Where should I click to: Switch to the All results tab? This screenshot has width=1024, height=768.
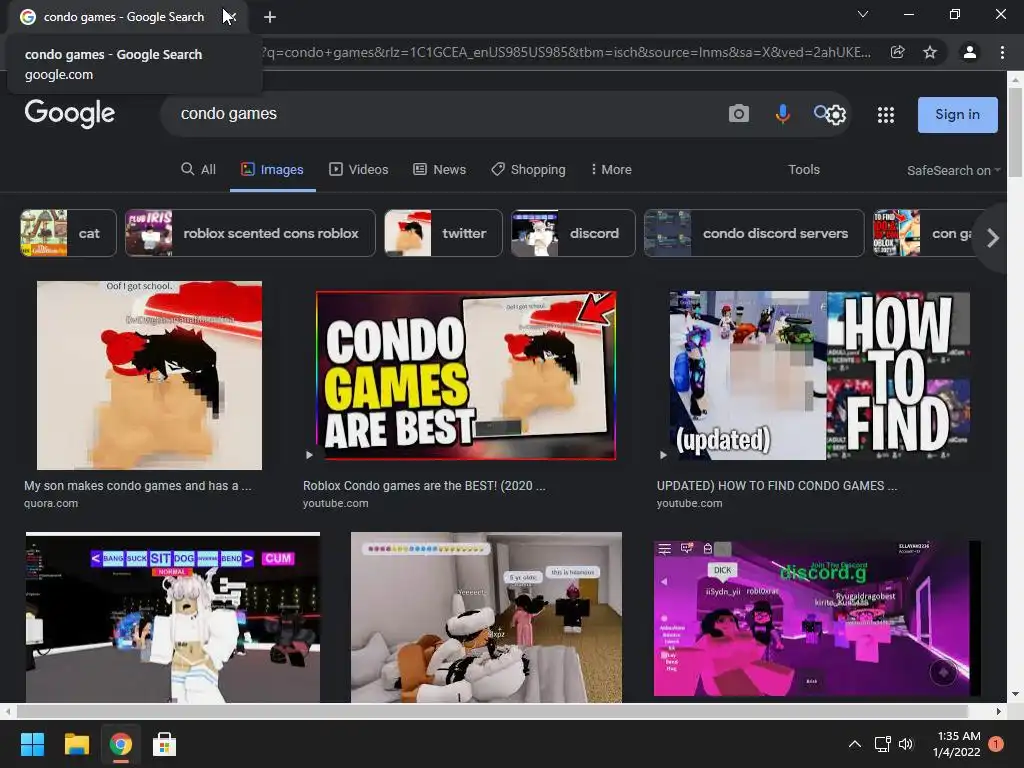point(199,170)
